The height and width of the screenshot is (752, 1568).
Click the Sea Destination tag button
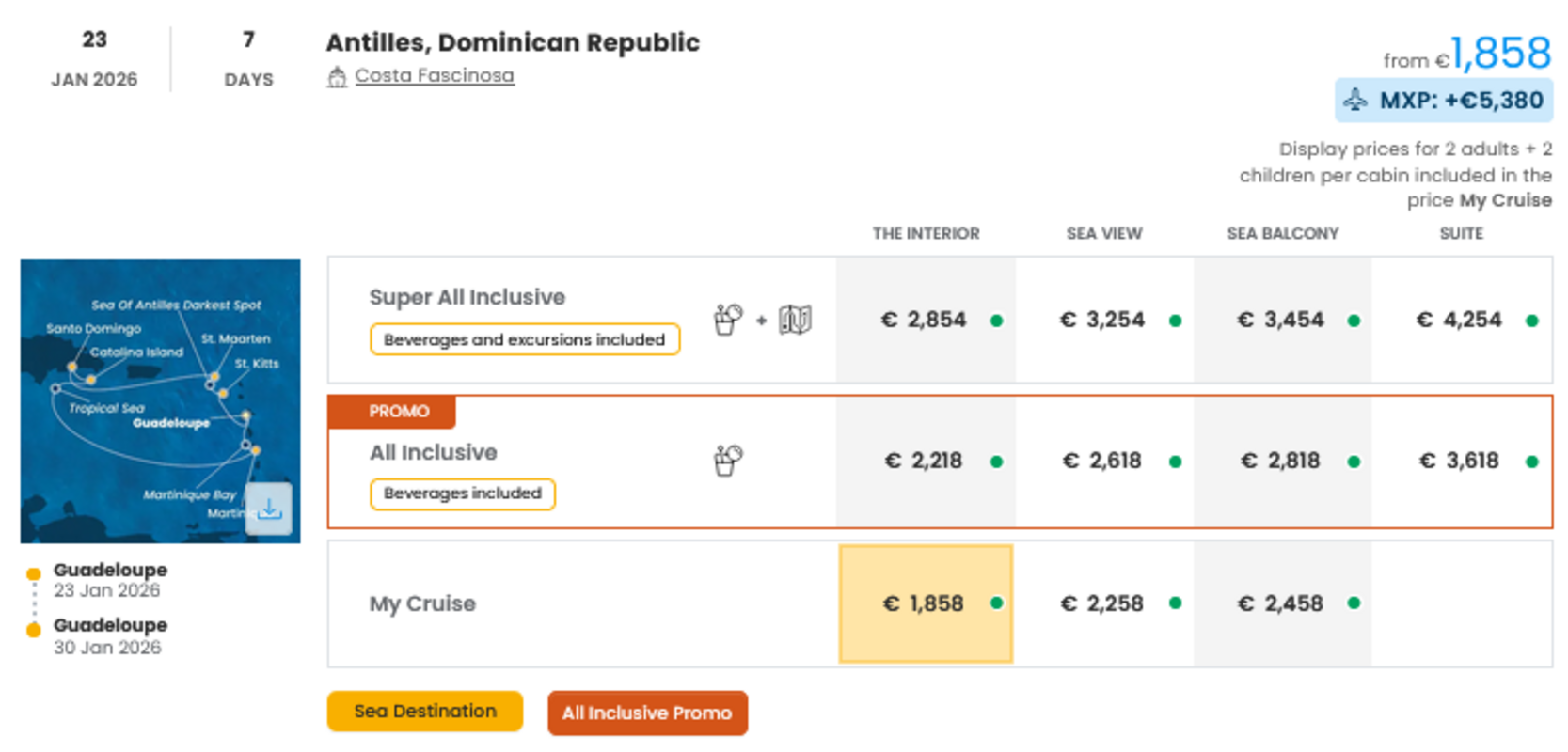tap(424, 712)
